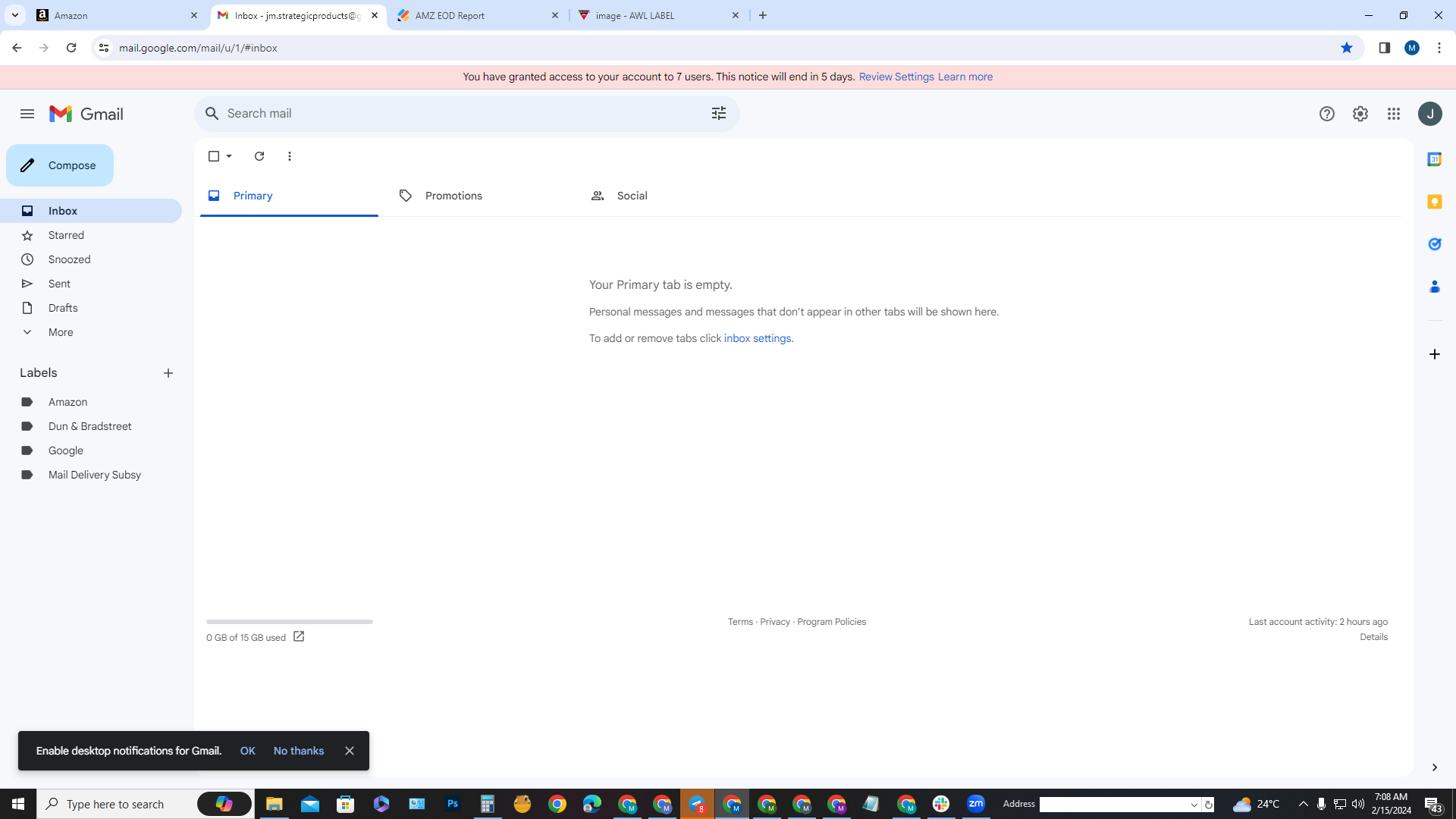Open storage management external link icon
Image resolution: width=1456 pixels, height=819 pixels.
coord(299,637)
